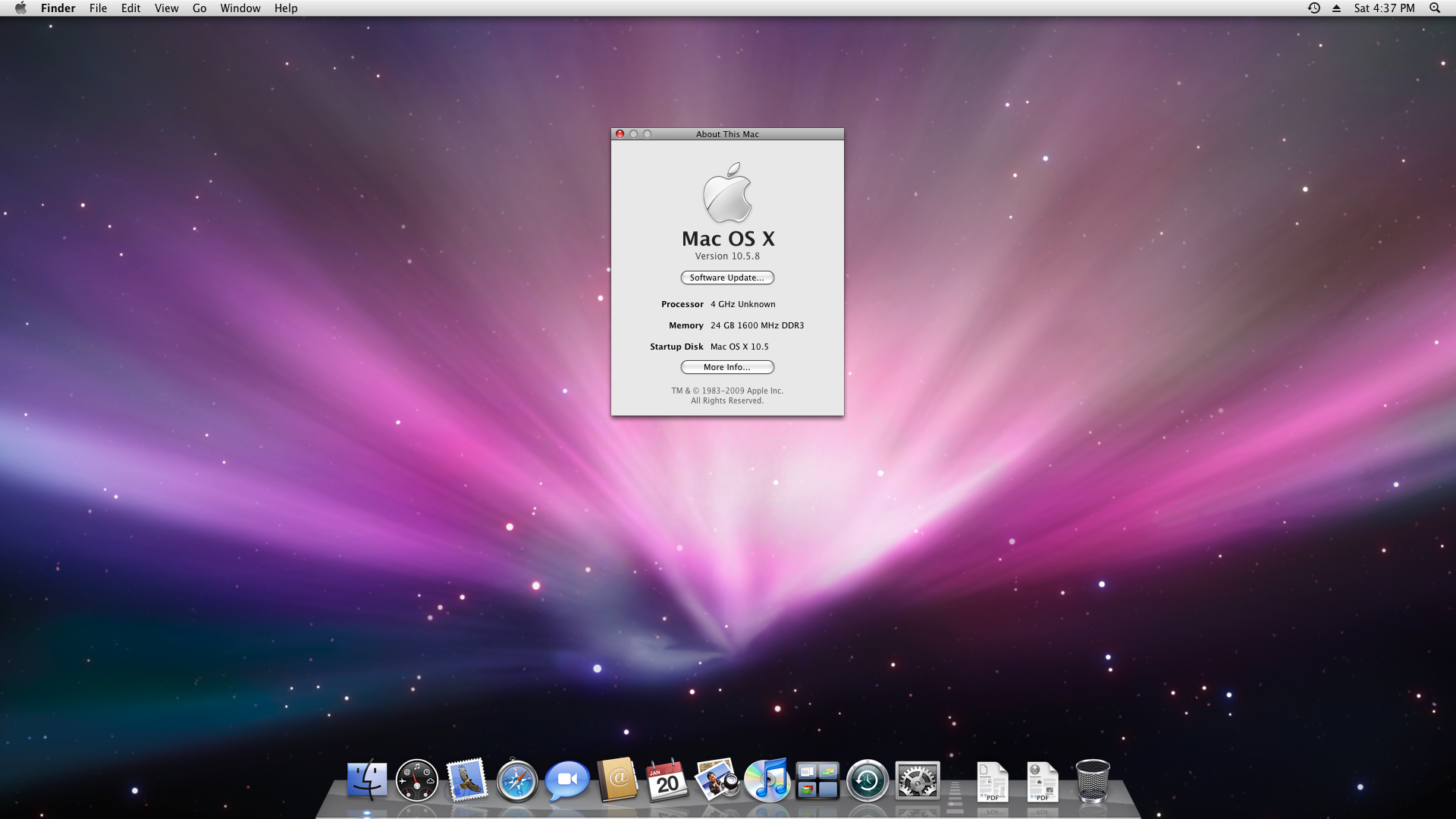1456x819 pixels.
Task: Open Address Book in the Dock
Action: [617, 780]
